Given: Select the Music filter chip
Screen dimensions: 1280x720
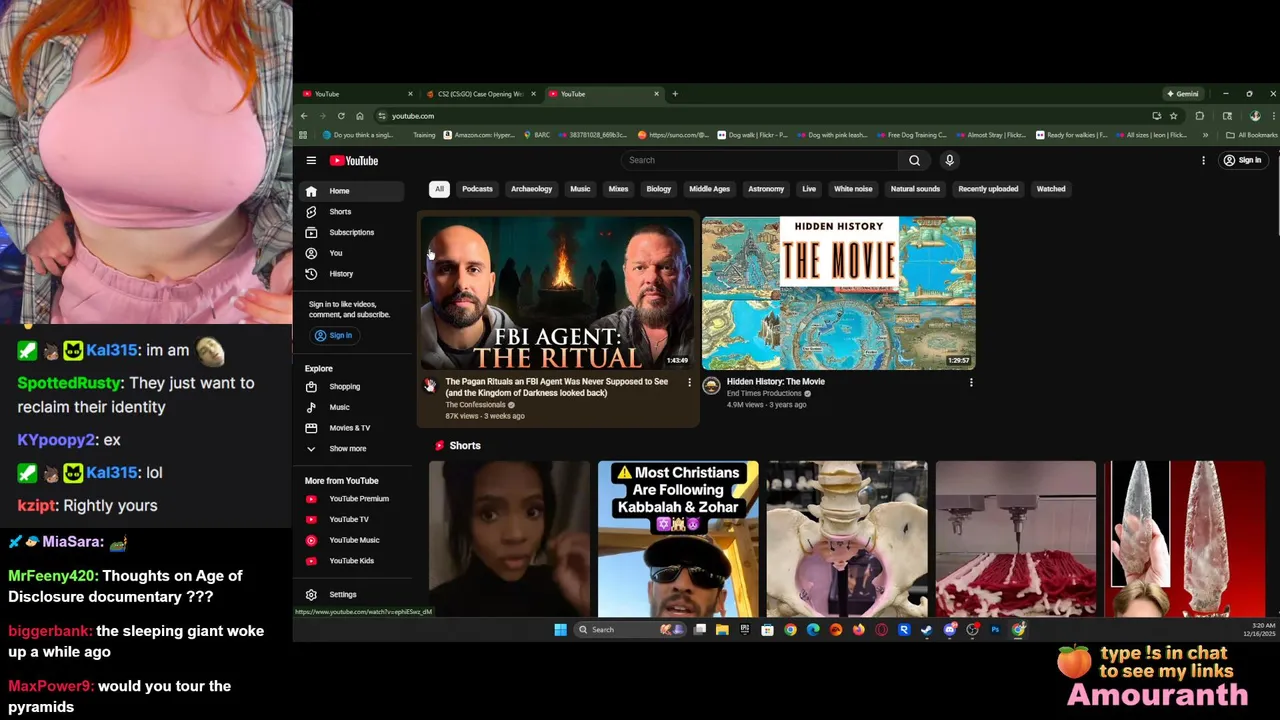Looking at the screenshot, I should coord(580,189).
